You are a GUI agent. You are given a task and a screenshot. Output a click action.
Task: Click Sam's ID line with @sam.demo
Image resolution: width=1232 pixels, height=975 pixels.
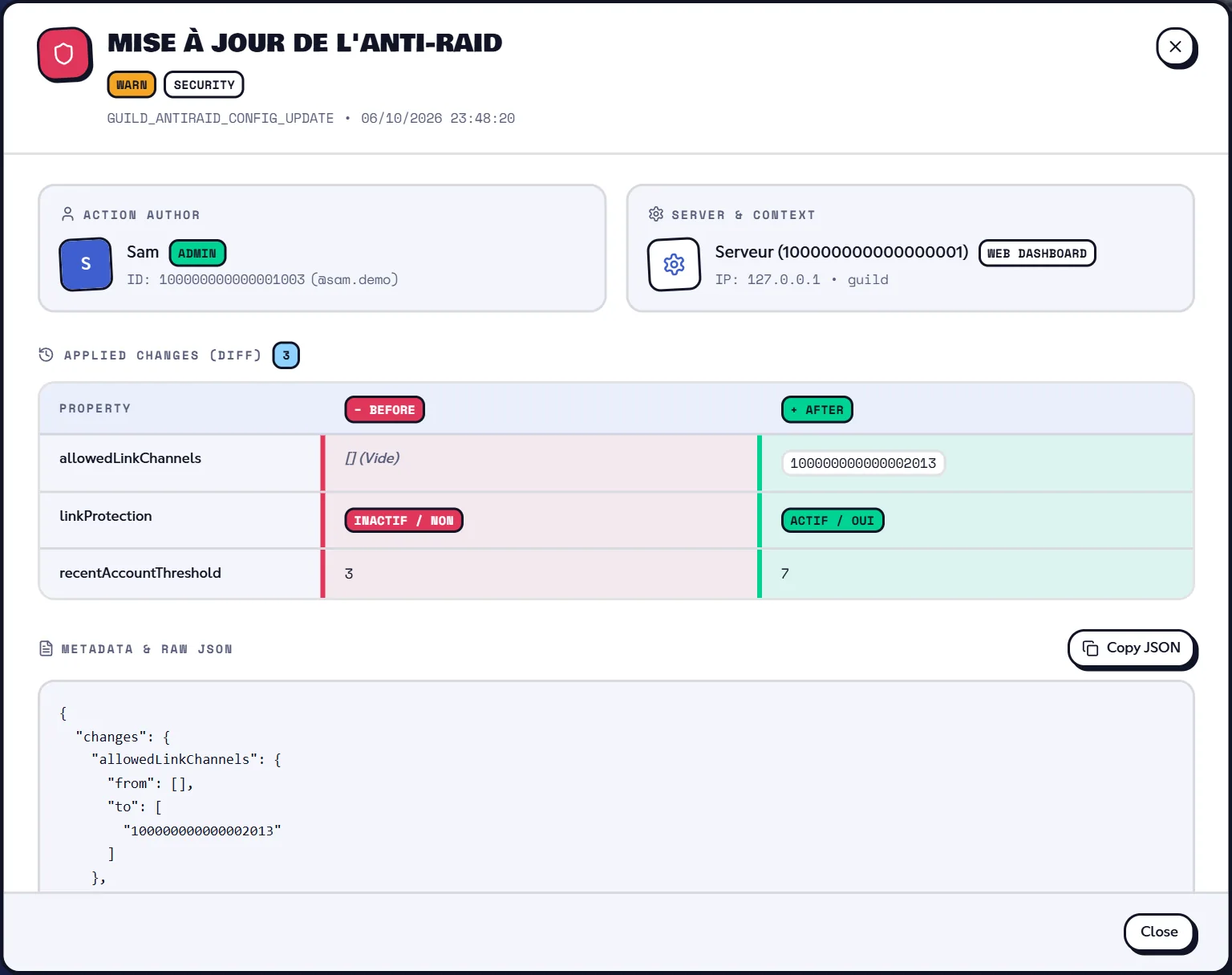click(x=262, y=279)
